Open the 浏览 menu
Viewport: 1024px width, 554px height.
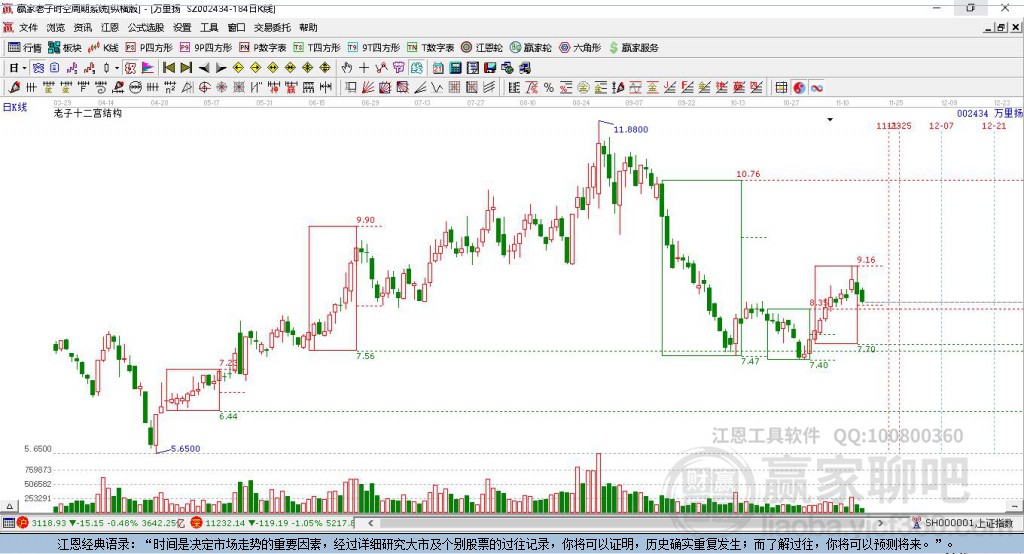(x=56, y=27)
